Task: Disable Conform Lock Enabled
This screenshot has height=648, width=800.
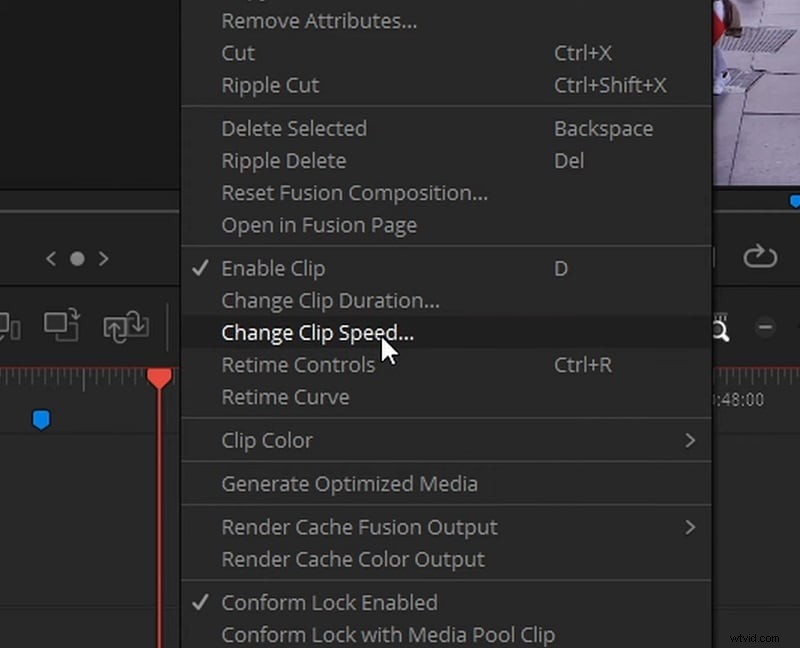Action: [x=330, y=602]
